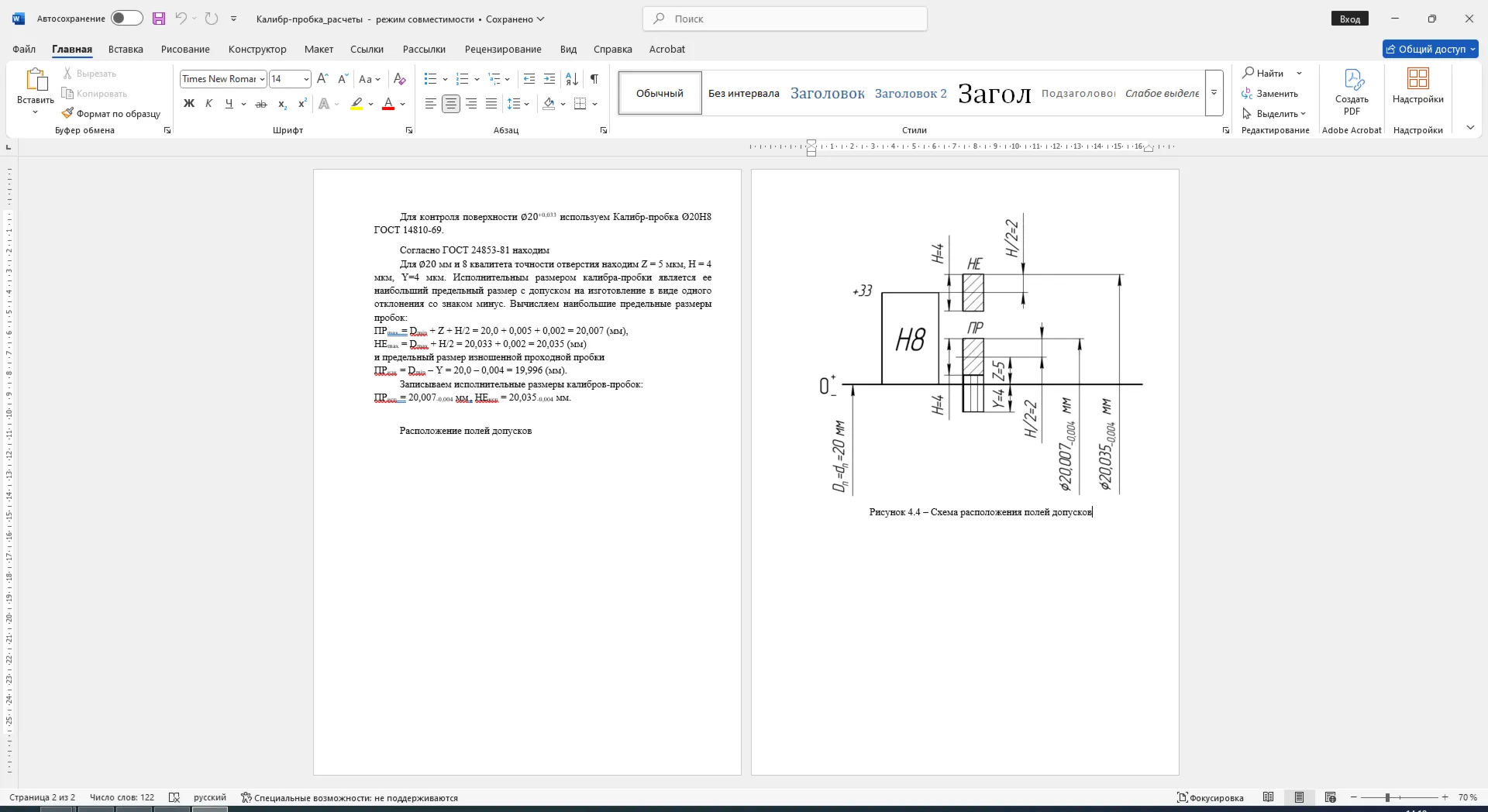Viewport: 1488px width, 812px height.
Task: Open the font name dropdown
Action: pyautogui.click(x=262, y=79)
